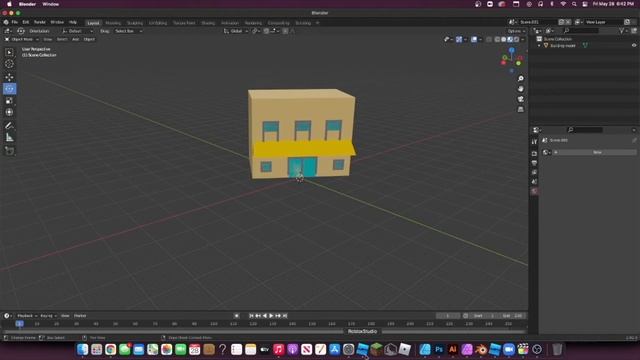The height and width of the screenshot is (360, 640).
Task: Click the viewport zoom magnifier icon
Action: coord(520,78)
